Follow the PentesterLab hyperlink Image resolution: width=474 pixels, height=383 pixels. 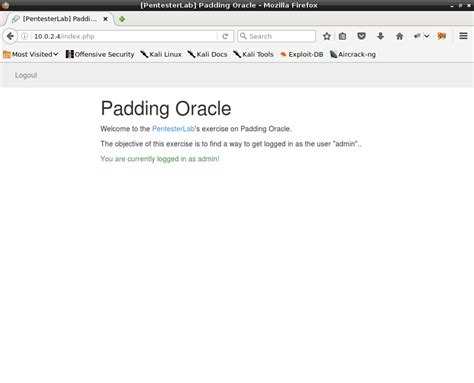[173, 129]
